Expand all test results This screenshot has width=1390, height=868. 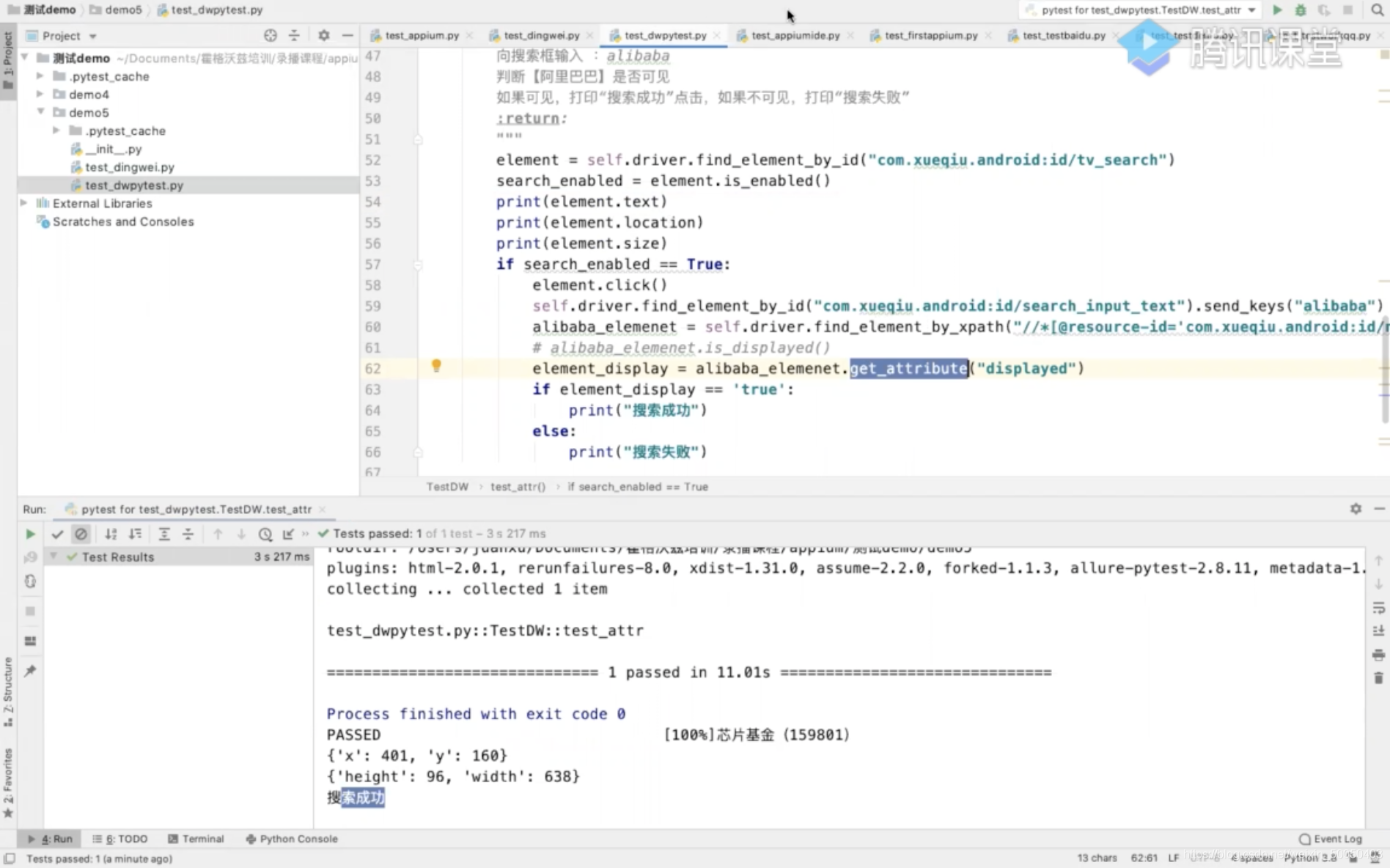164,534
